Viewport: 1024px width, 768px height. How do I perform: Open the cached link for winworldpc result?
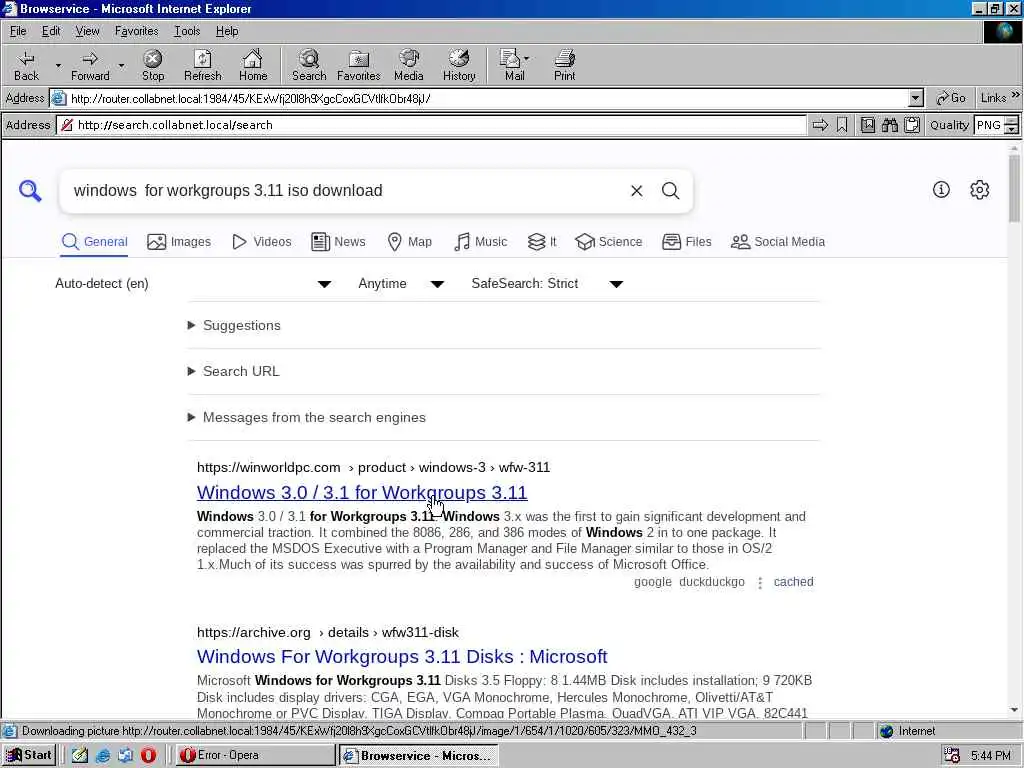[793, 582]
